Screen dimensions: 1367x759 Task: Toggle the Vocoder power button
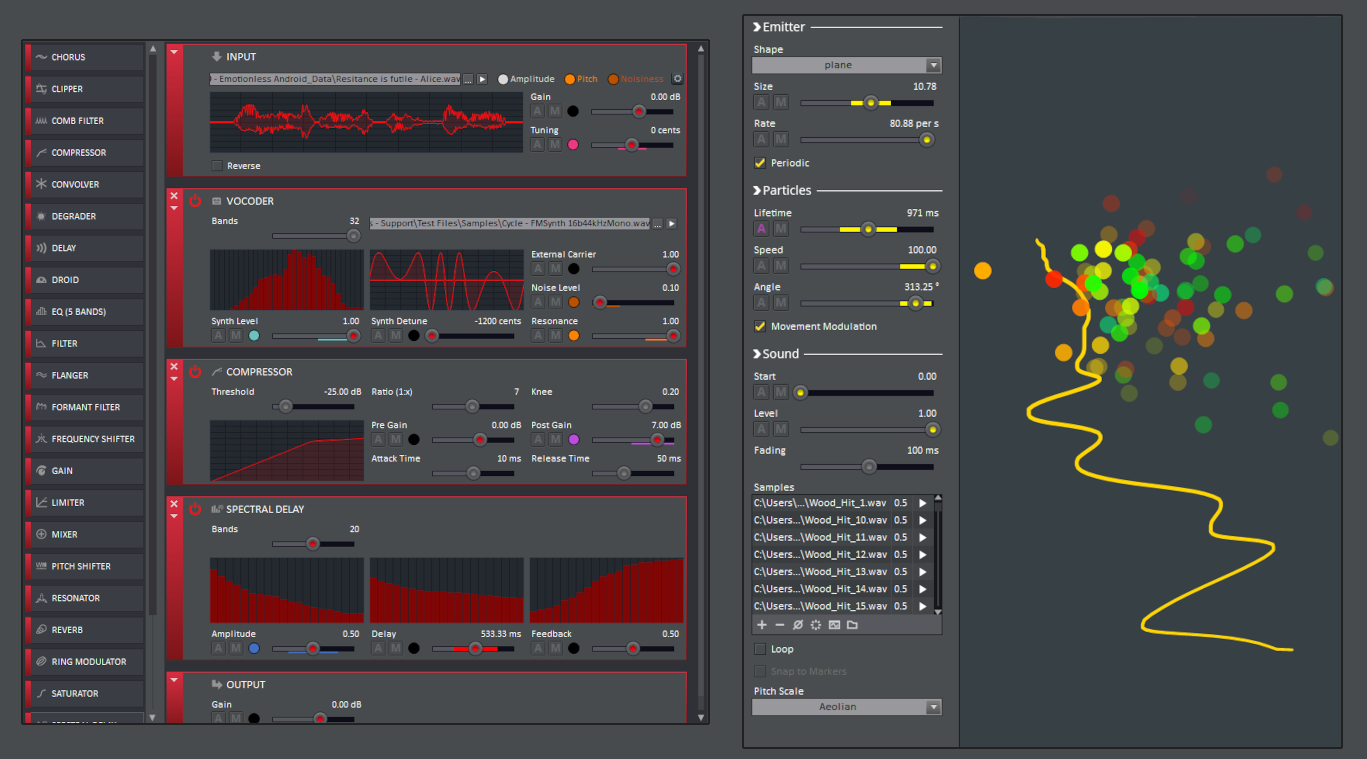coord(195,201)
